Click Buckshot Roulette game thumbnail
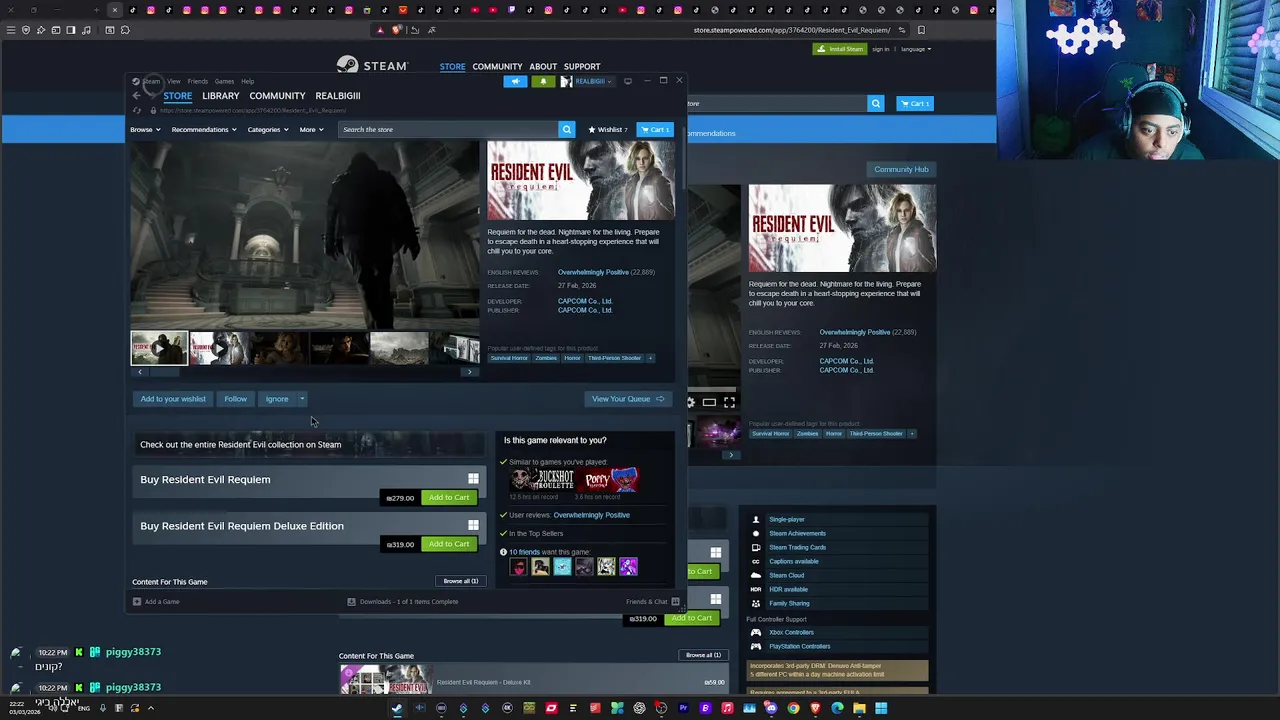1280x720 pixels. tap(542, 480)
